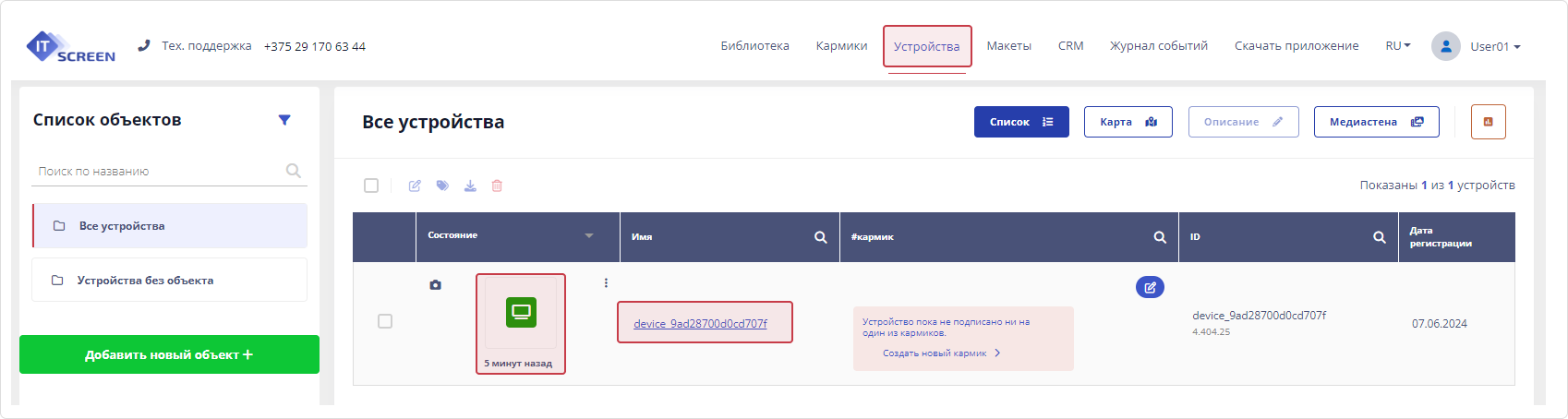Open the Кармики menu
The height and width of the screenshot is (419, 1568).
[x=842, y=45]
